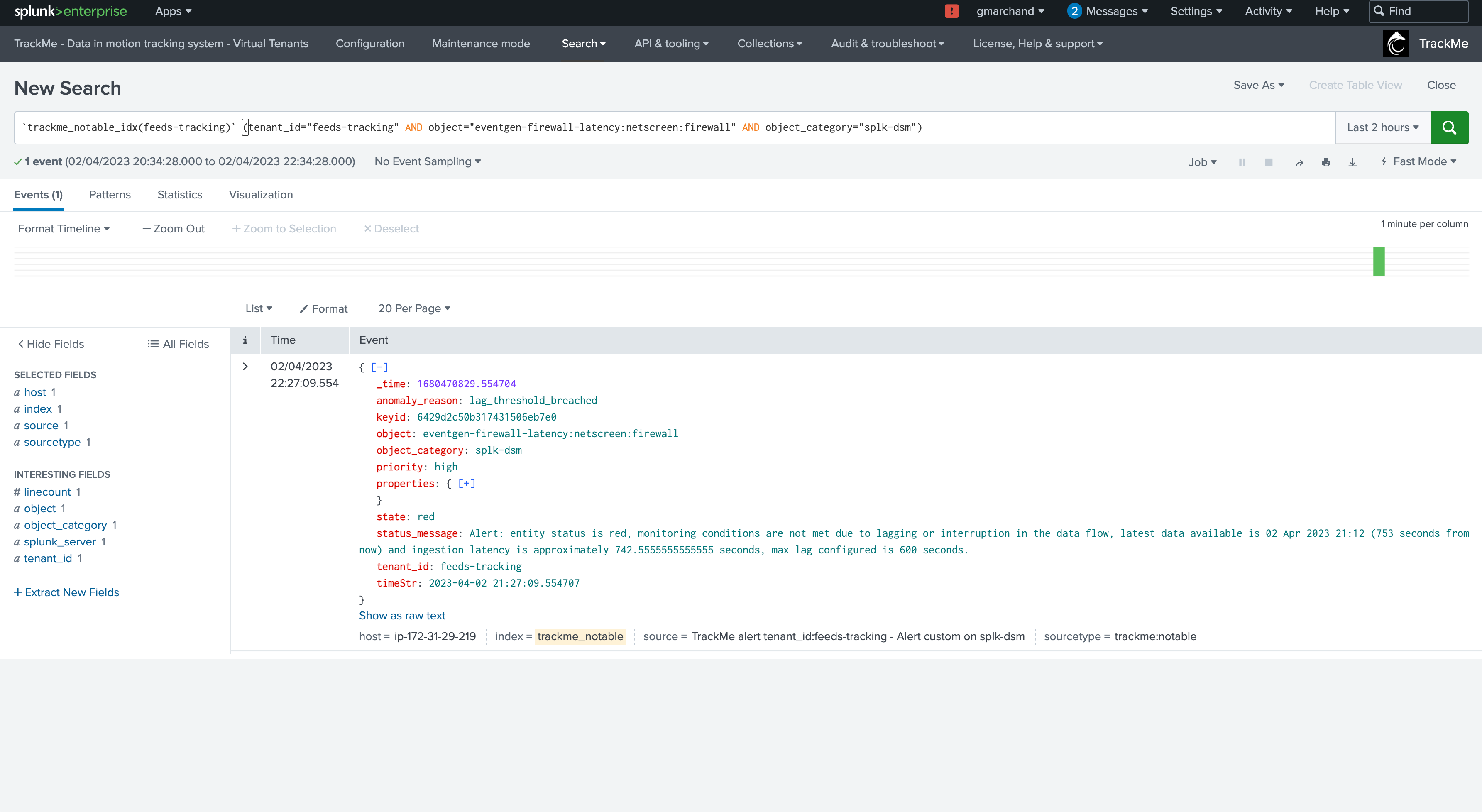Open the Messages badge showing 2
Image resolution: width=1482 pixels, height=812 pixels.
tap(1074, 11)
